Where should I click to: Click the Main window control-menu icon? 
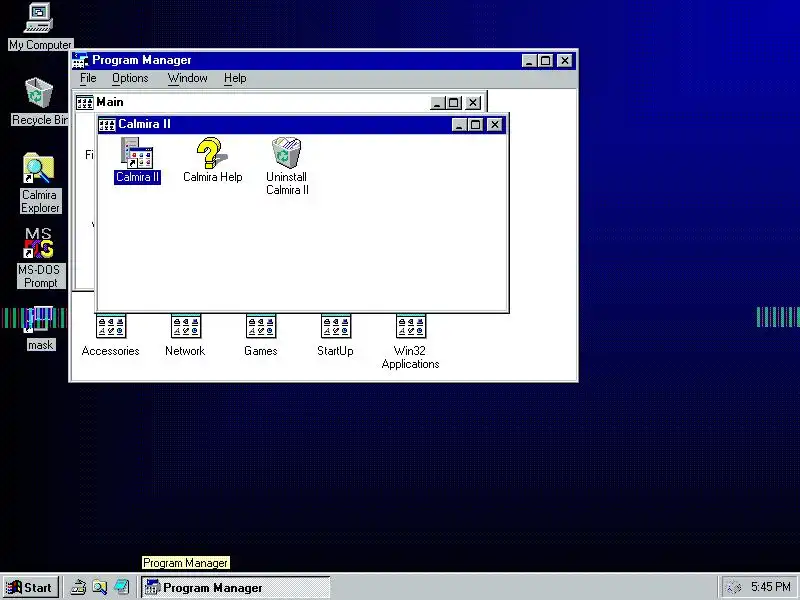(85, 103)
